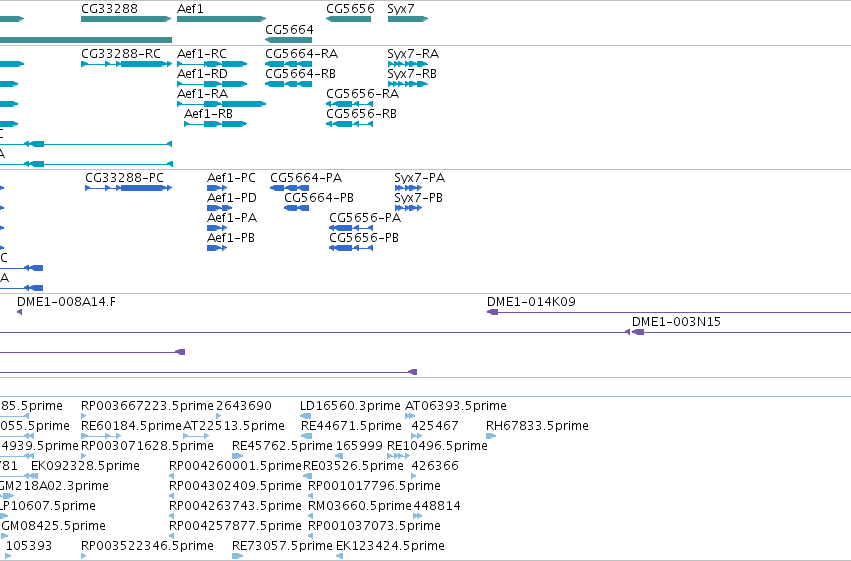Select EST LD16560.3prime
The height and width of the screenshot is (561, 851).
(350, 406)
